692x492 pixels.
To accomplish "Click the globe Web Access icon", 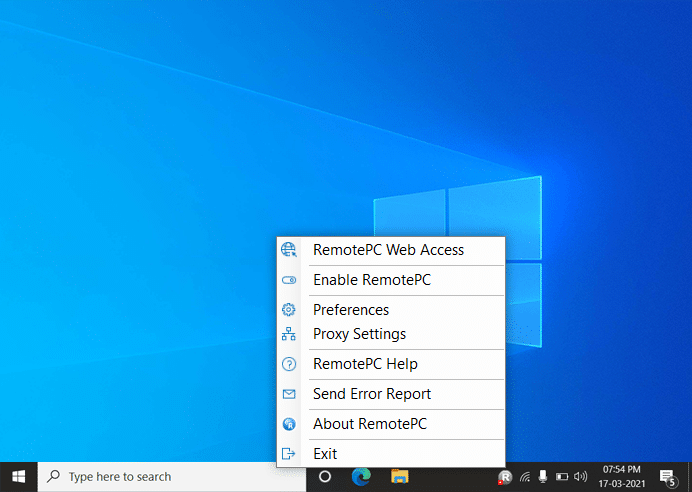I will tap(289, 250).
